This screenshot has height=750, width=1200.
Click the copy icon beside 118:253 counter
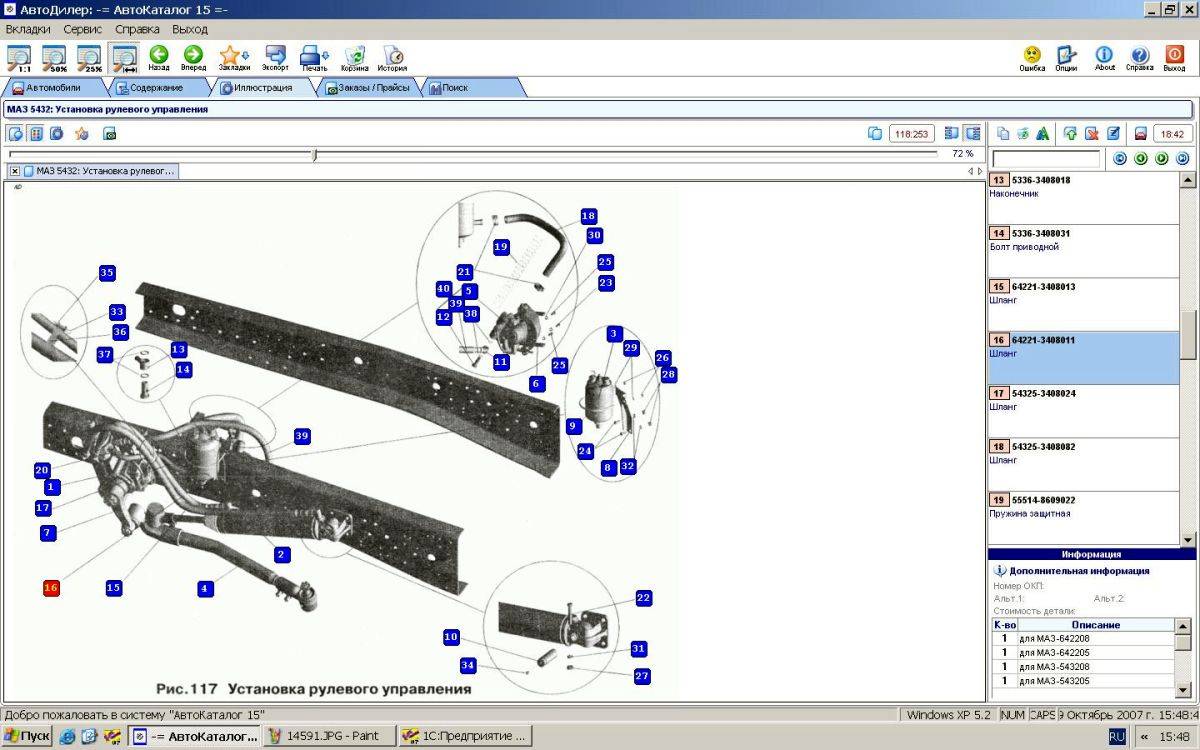(875, 134)
